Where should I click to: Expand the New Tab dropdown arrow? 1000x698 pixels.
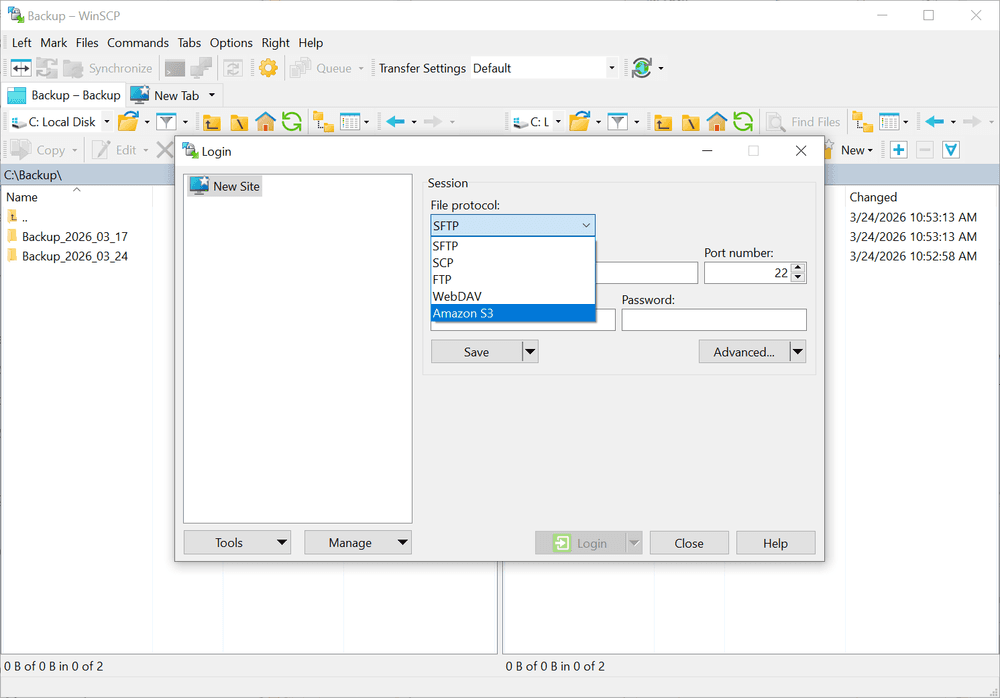pos(212,95)
